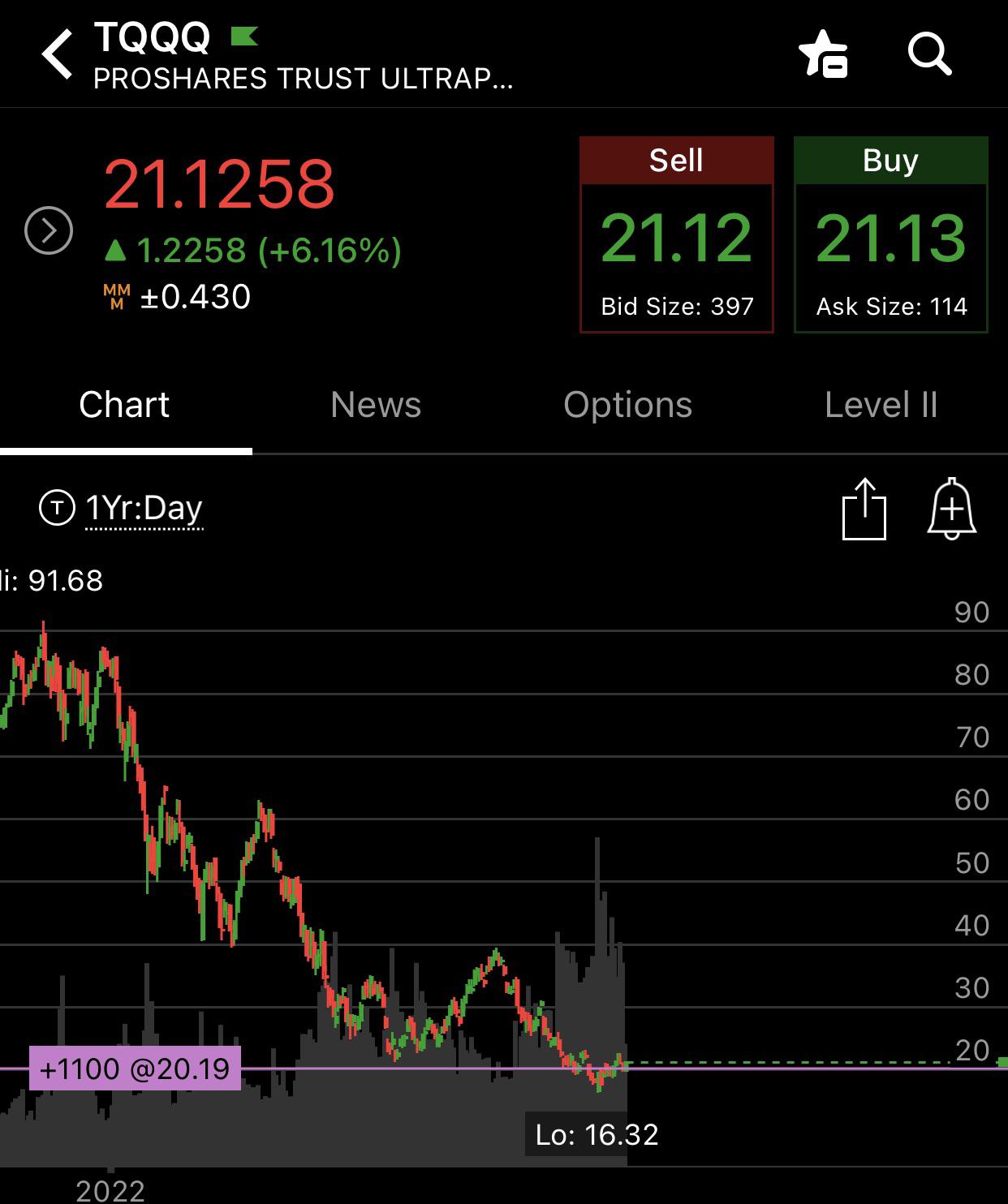Tap the back arrow icon
This screenshot has width=1008, height=1204.
click(57, 54)
